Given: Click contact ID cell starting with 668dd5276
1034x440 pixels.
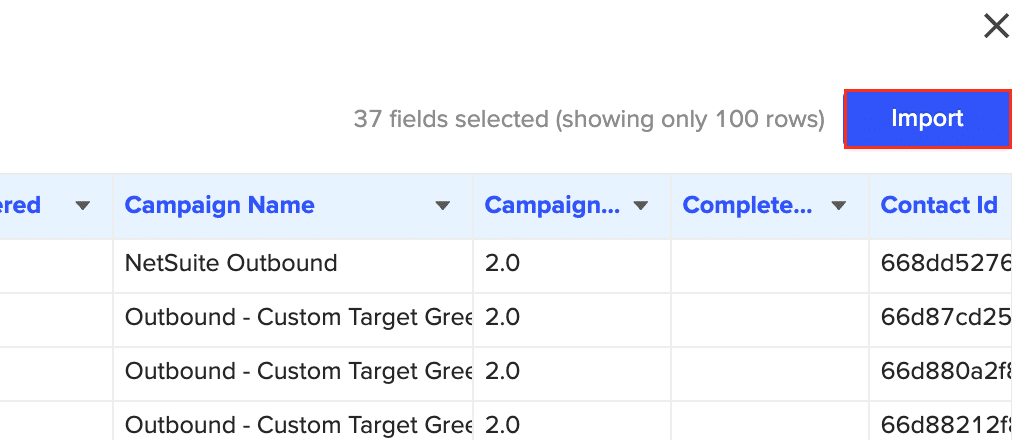Looking at the screenshot, I should click(x=945, y=263).
